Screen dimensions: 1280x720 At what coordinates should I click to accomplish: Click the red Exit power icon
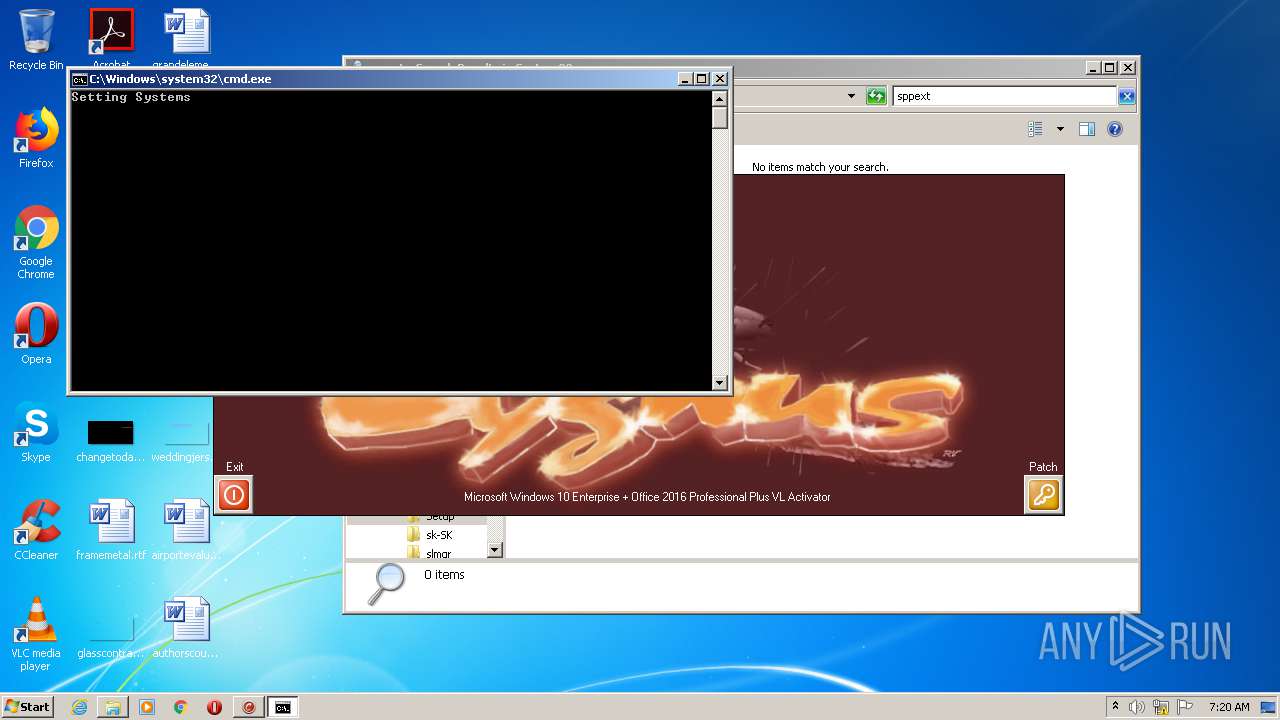click(234, 495)
